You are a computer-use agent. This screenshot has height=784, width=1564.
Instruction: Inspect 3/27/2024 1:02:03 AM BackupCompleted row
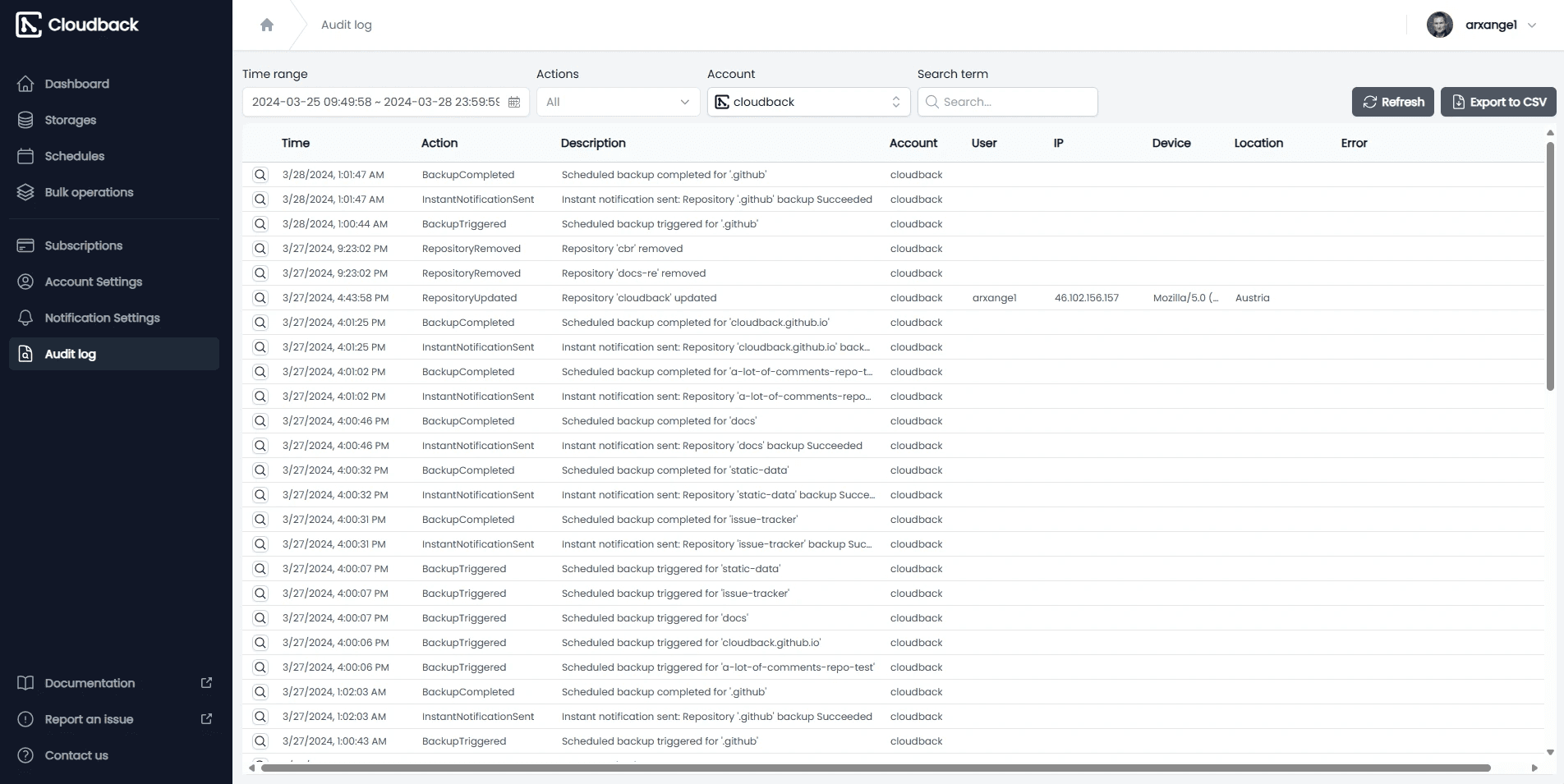click(260, 692)
